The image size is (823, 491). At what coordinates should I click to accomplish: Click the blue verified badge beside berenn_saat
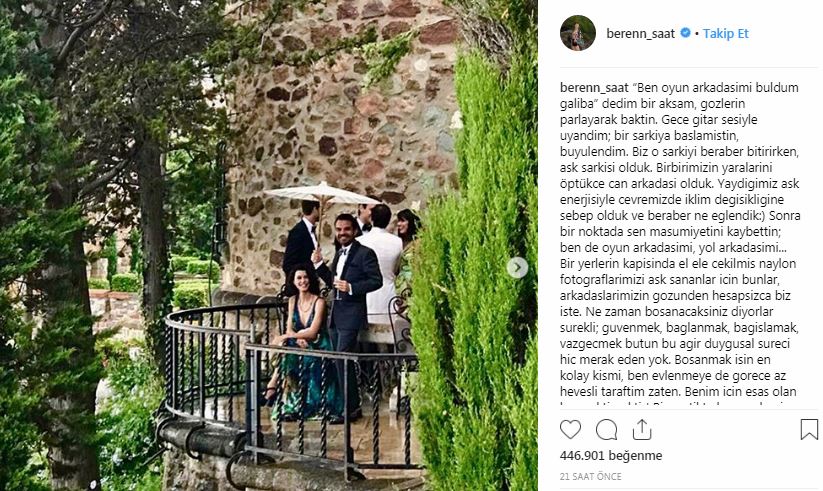[x=685, y=33]
